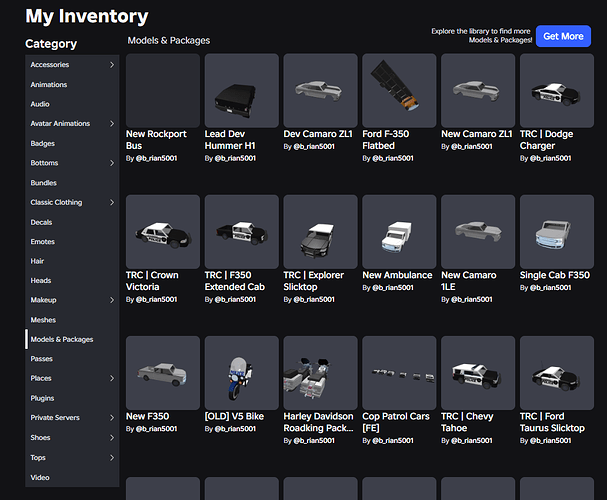
Task: Click the TRC | Chevy Tahoe title
Action: 467,422
